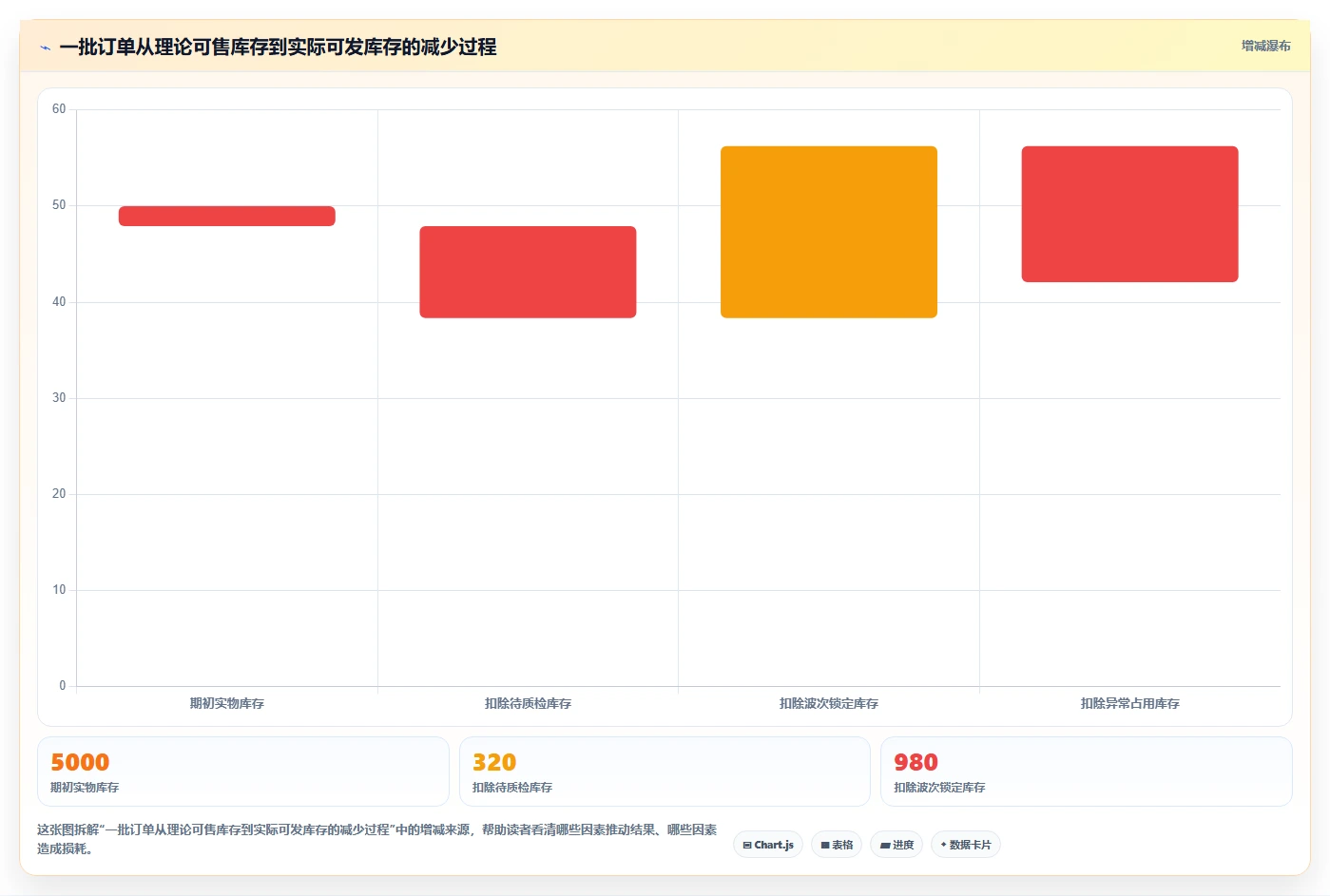Select the 数据卡片 tag pill

966,845
